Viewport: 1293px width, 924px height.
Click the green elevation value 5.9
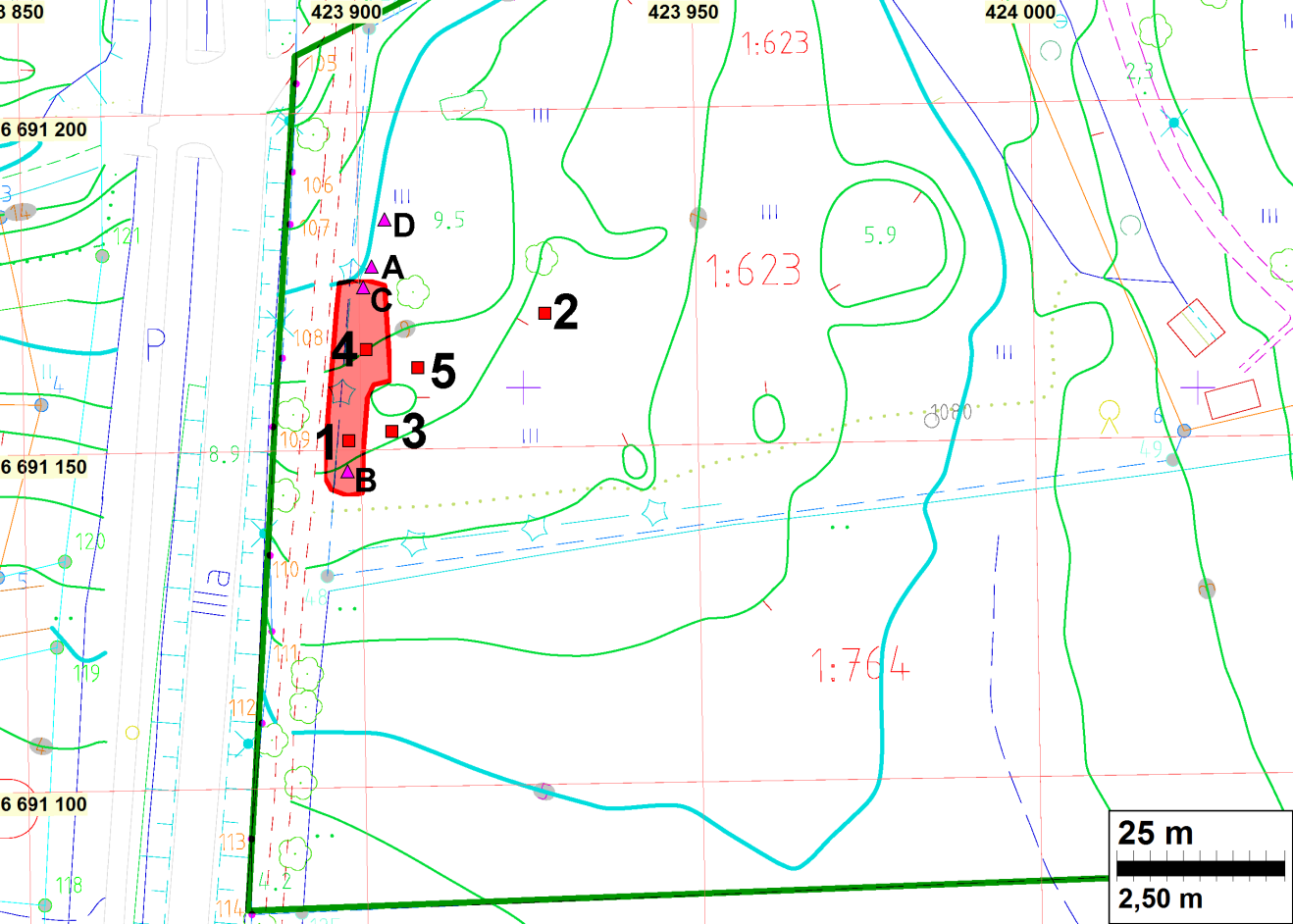coord(880,235)
